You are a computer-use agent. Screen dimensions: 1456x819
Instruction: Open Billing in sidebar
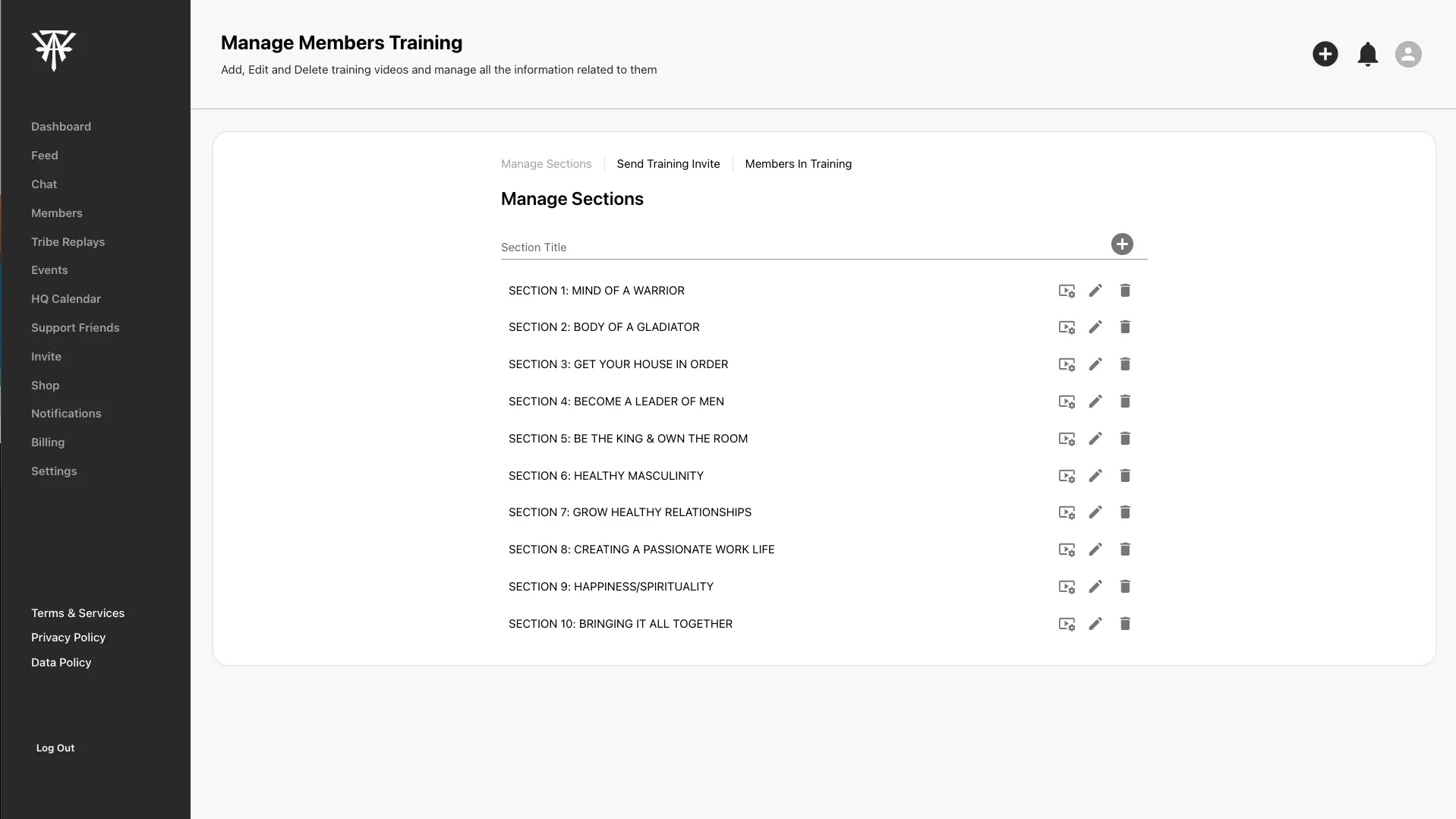coord(48,443)
